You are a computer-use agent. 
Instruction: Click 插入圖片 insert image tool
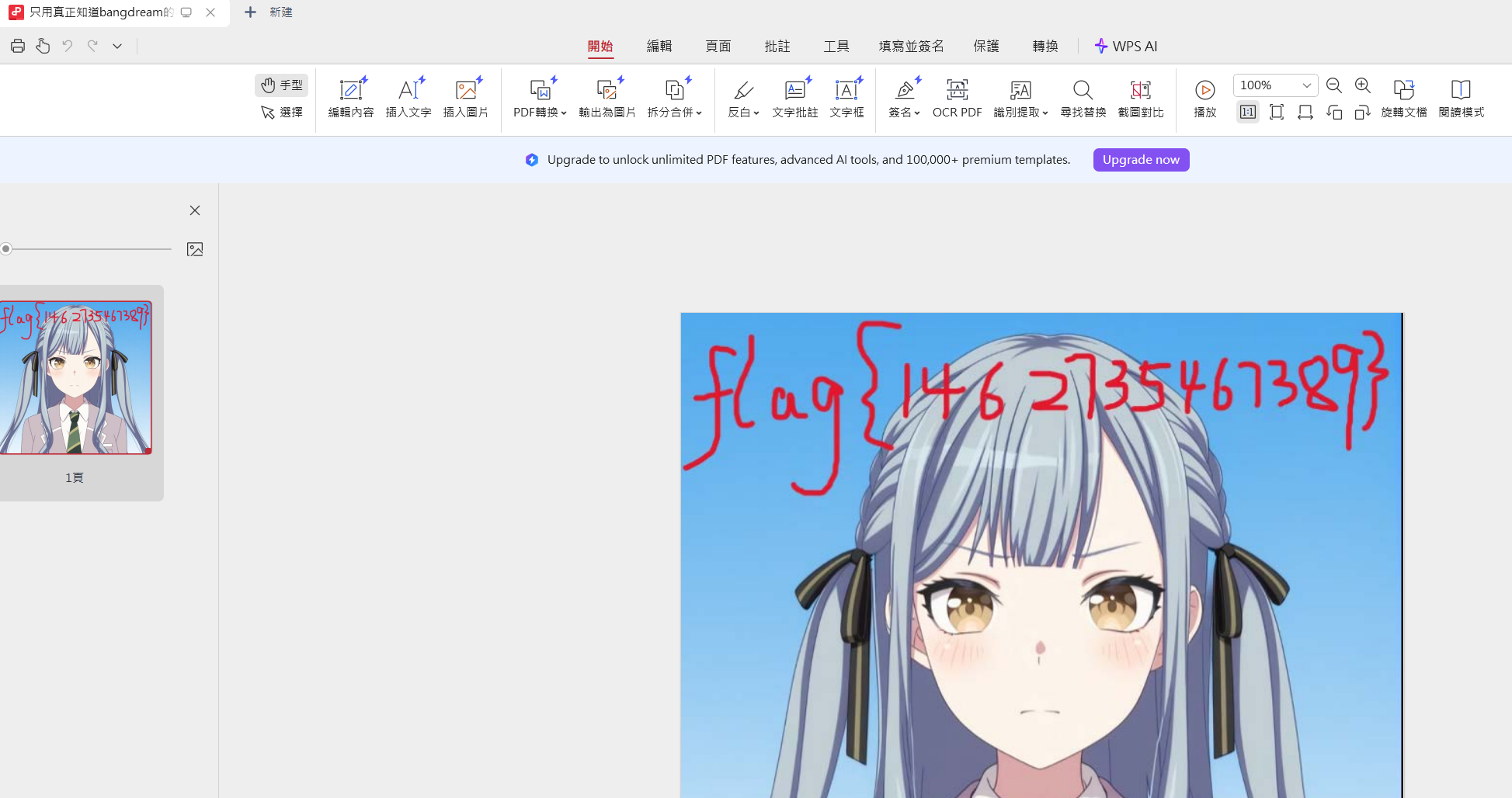466,98
